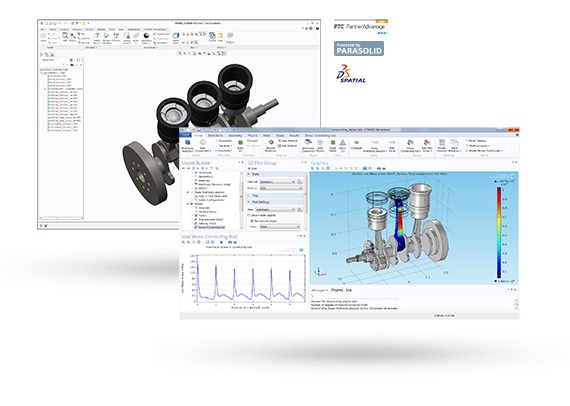Screen dimensions: 570x406
Task: Click Appearance sphere icon in Creo ribbon
Action: 146,36
